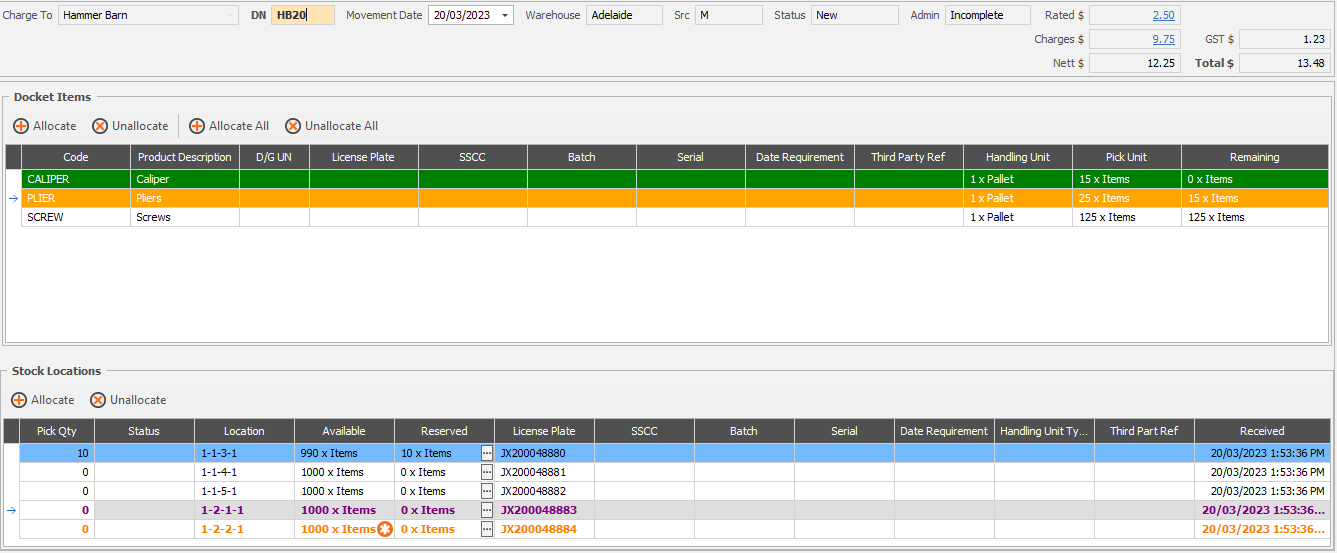Click the D/G UN column header
This screenshot has width=1337, height=553.
click(x=274, y=157)
